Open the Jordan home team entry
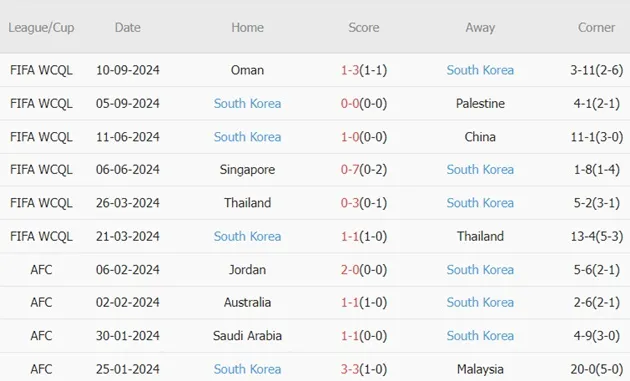630x381 pixels. point(248,269)
